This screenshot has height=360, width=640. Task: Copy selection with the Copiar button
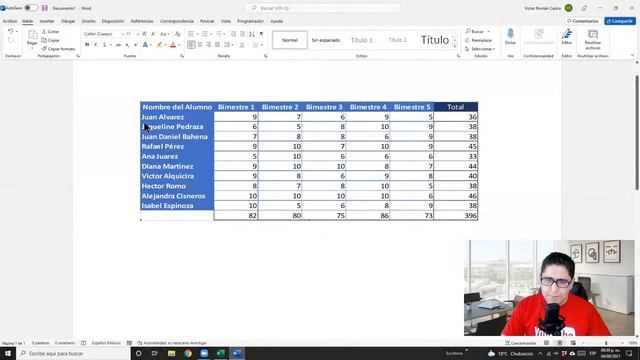tap(51, 40)
